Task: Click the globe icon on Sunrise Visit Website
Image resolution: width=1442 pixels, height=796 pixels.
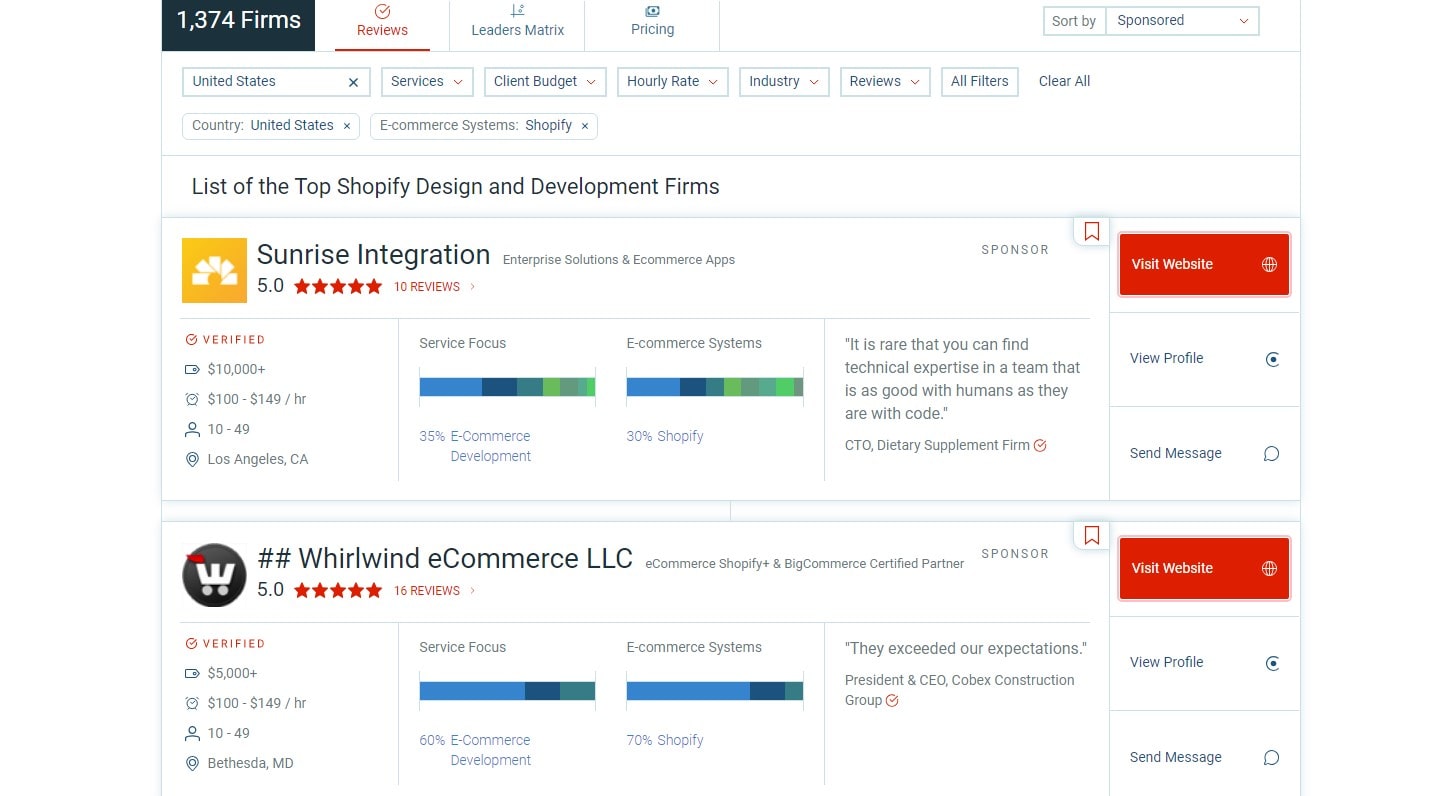Action: (1269, 264)
